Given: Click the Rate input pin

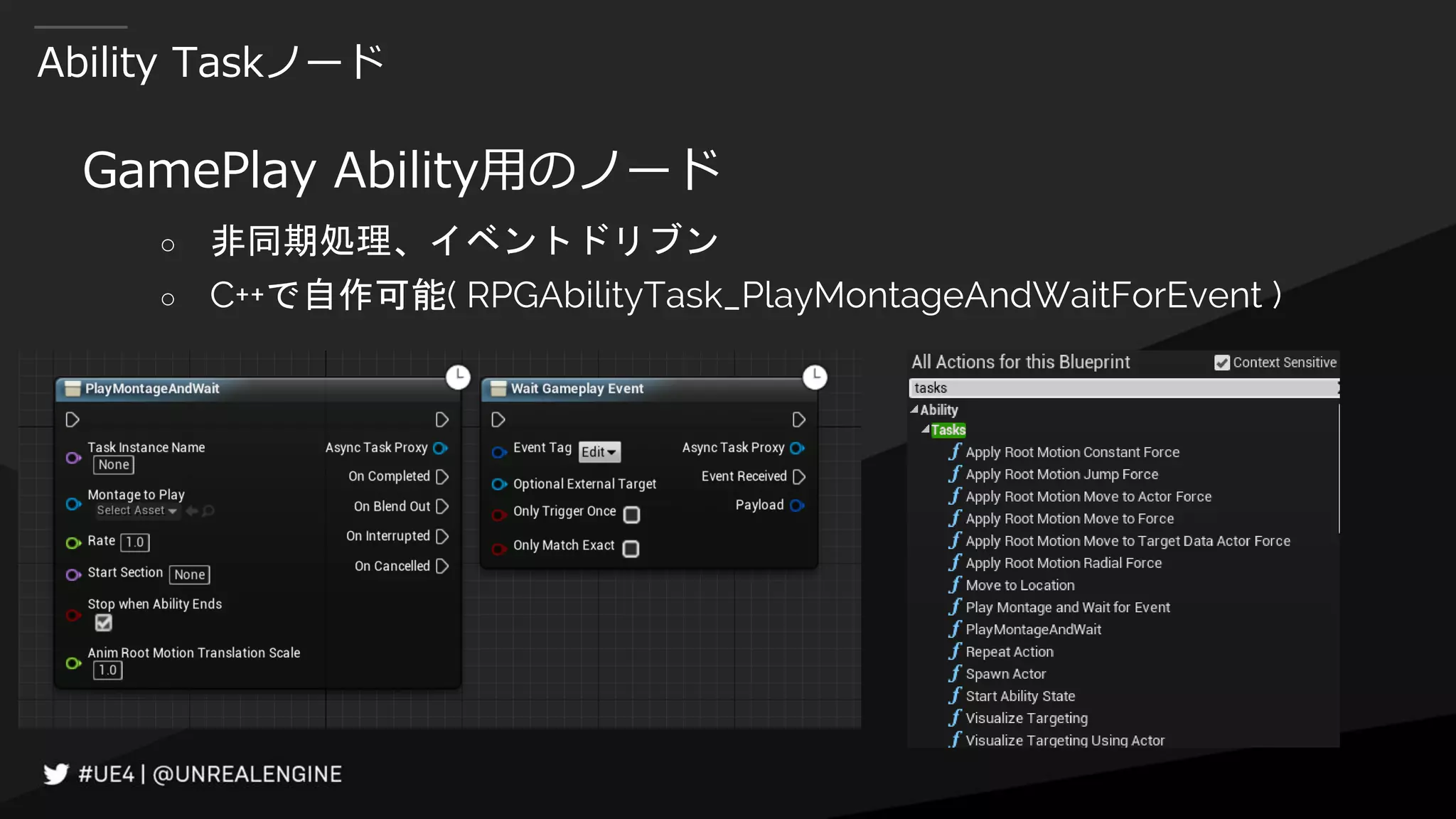Looking at the screenshot, I should [x=73, y=542].
